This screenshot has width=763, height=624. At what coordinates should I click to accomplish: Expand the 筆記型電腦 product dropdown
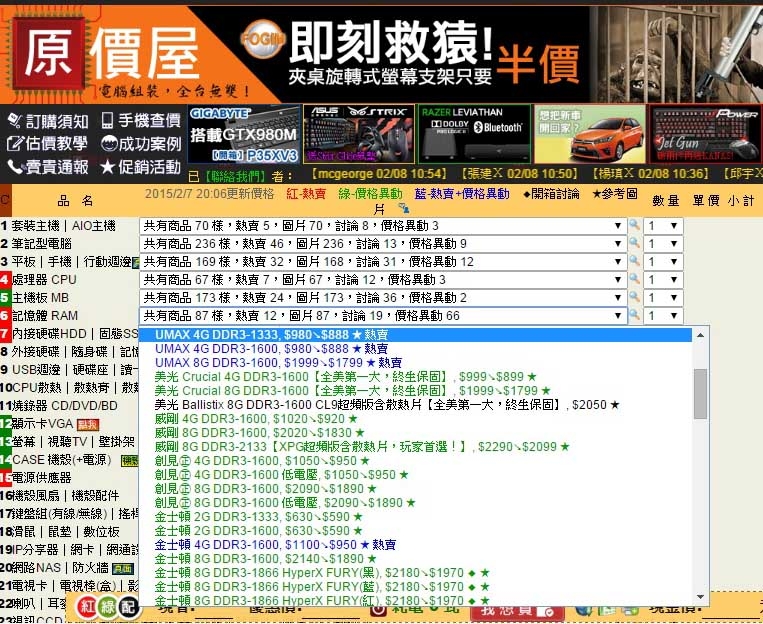pos(383,244)
